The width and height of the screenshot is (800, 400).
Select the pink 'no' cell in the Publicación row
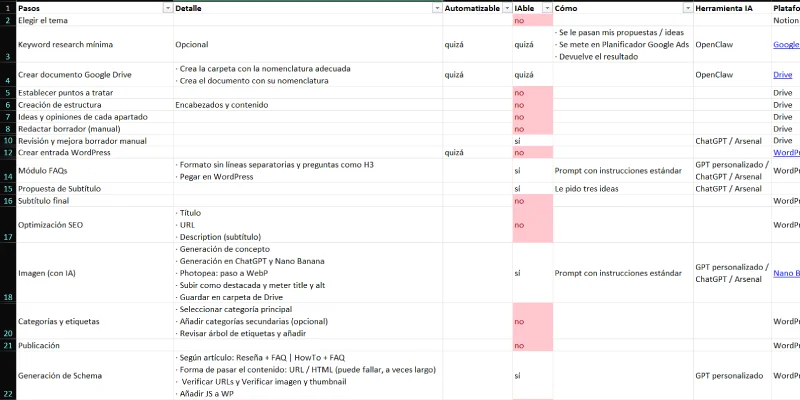coord(533,345)
